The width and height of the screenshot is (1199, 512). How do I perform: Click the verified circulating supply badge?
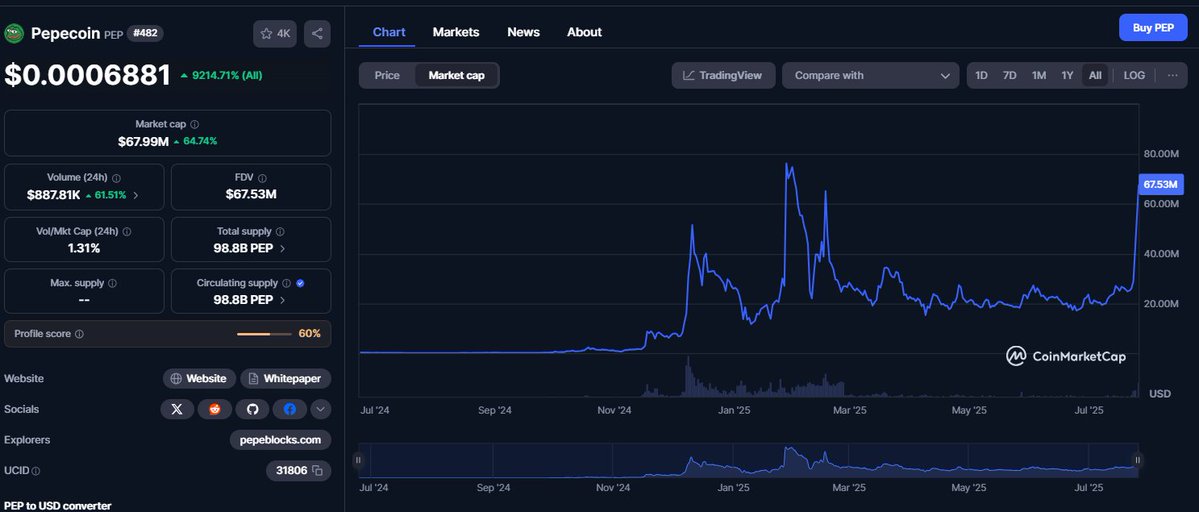coord(300,283)
